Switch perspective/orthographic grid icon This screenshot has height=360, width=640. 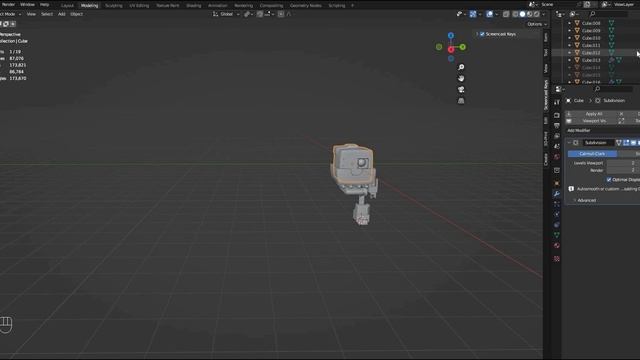(461, 100)
